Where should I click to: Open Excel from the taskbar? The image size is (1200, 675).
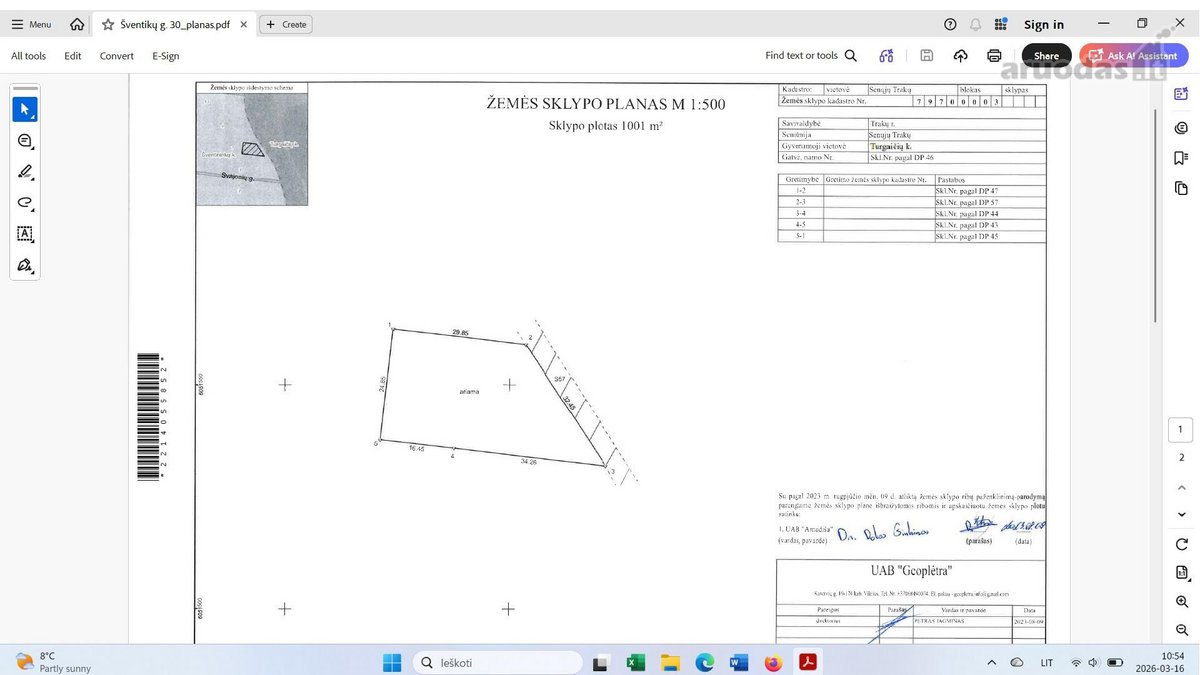point(636,662)
